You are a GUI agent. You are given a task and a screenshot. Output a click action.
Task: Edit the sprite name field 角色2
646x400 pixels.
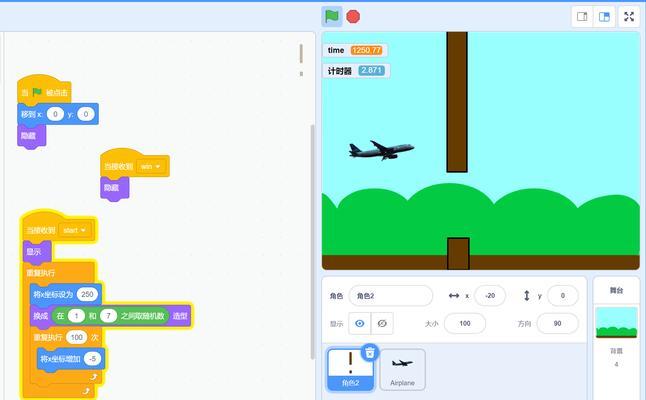[391, 296]
